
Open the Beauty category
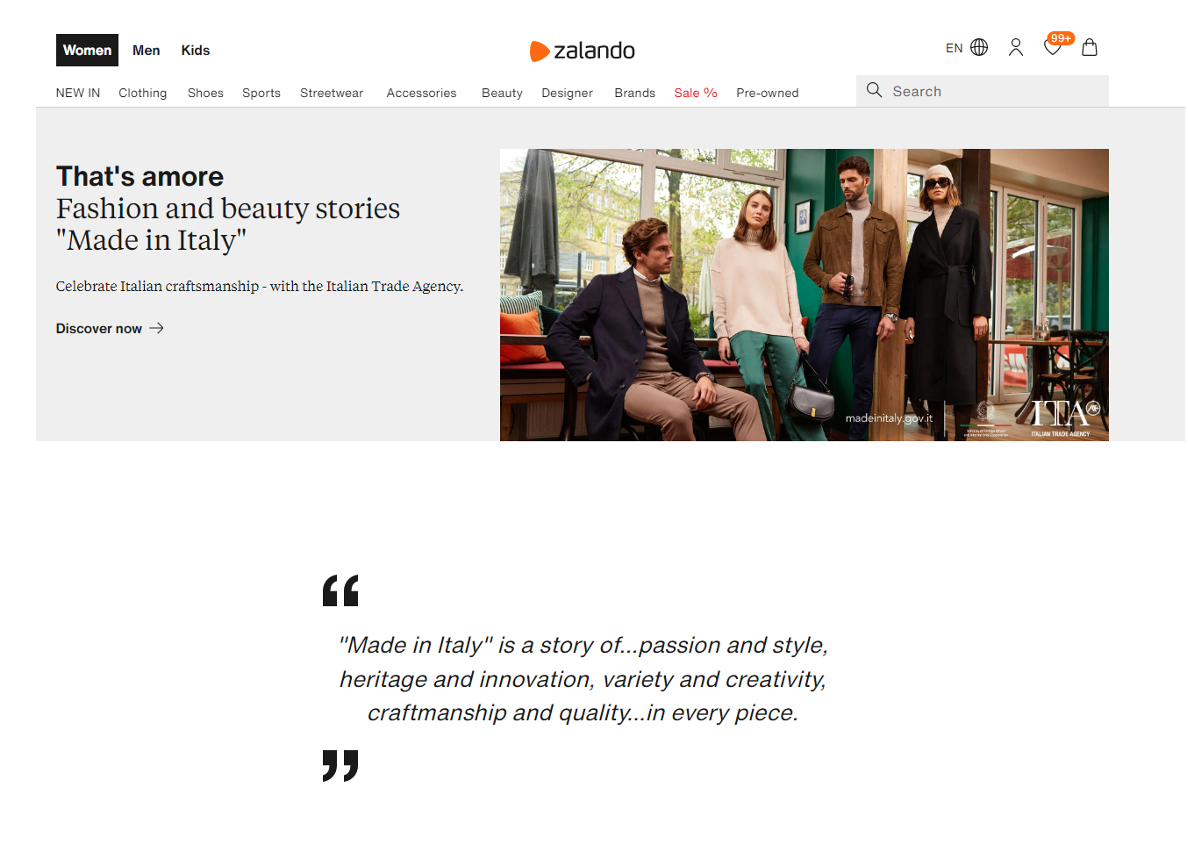502,93
